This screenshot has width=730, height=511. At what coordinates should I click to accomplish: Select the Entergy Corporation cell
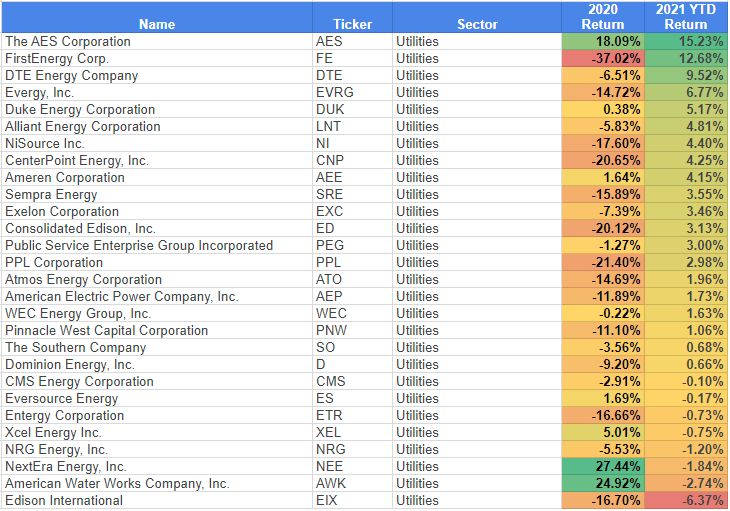(157, 416)
